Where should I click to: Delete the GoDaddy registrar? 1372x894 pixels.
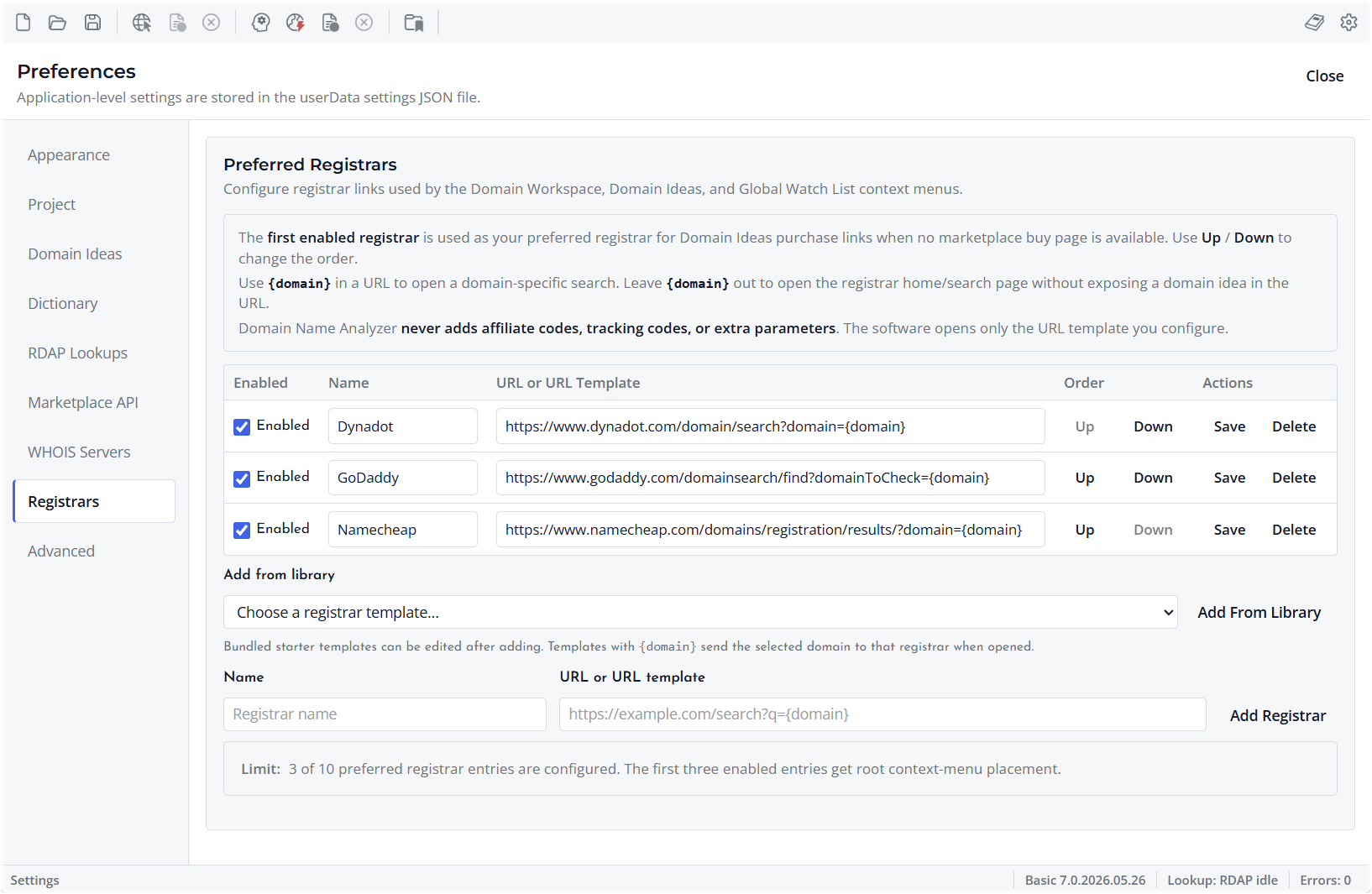click(x=1294, y=478)
